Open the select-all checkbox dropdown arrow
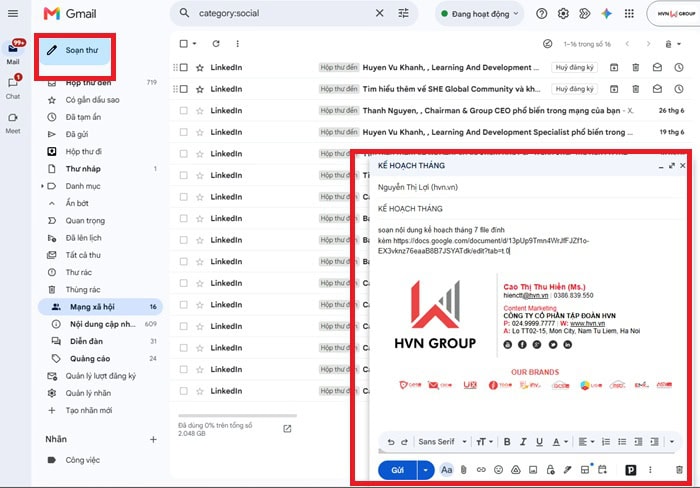The width and height of the screenshot is (700, 488). pyautogui.click(x=195, y=43)
